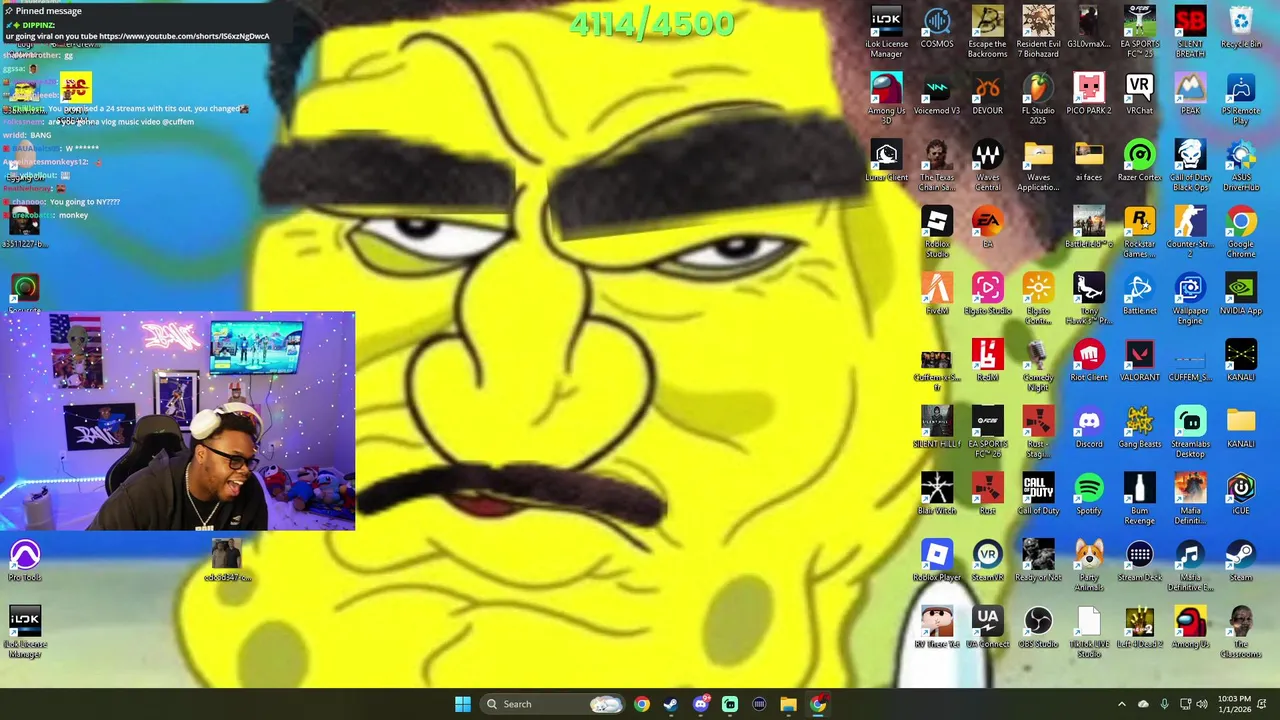Open File Explorer from the taskbar
Image resolution: width=1280 pixels, height=720 pixels.
coord(789,704)
